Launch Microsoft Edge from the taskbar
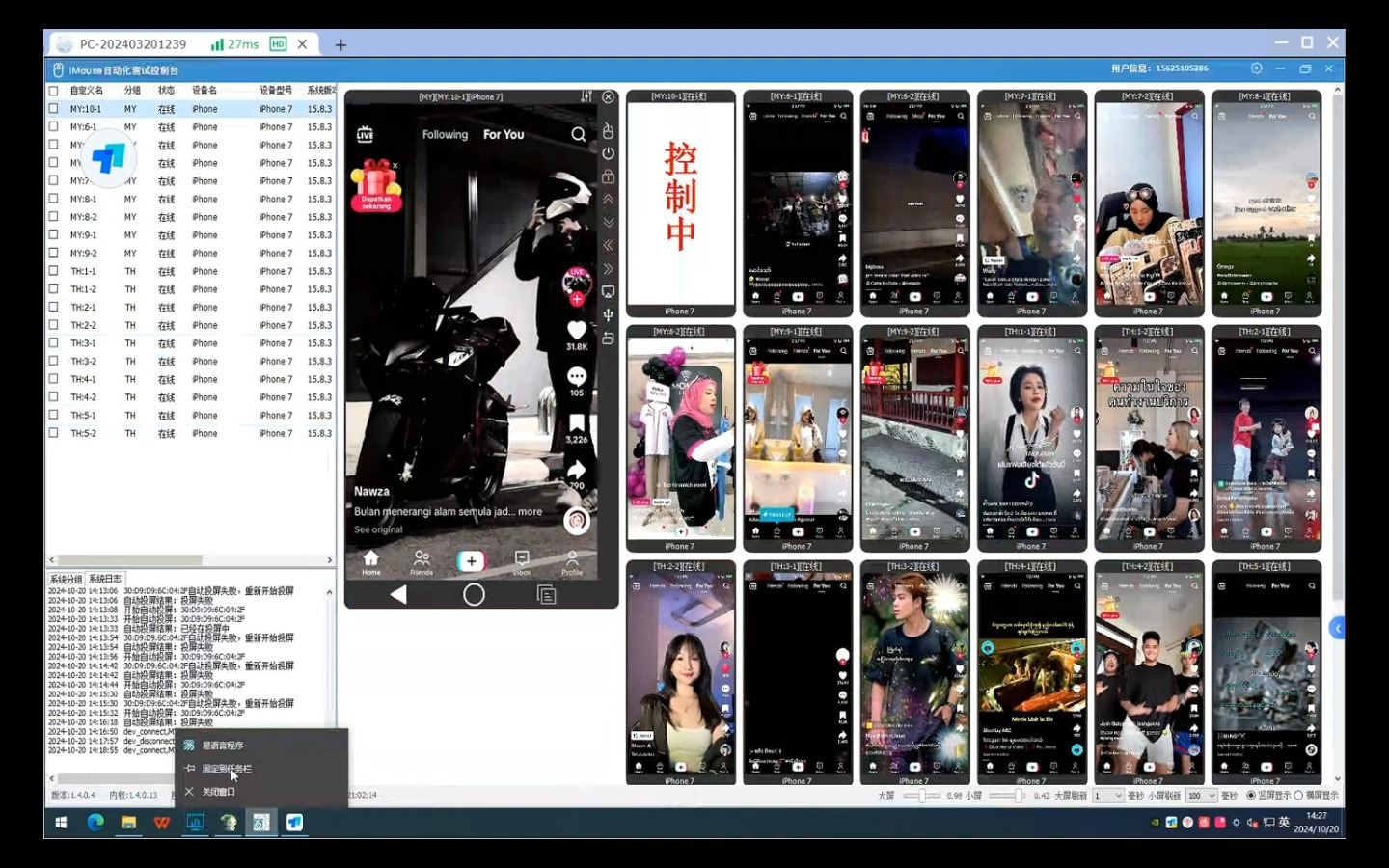This screenshot has height=868, width=1389. 95,823
